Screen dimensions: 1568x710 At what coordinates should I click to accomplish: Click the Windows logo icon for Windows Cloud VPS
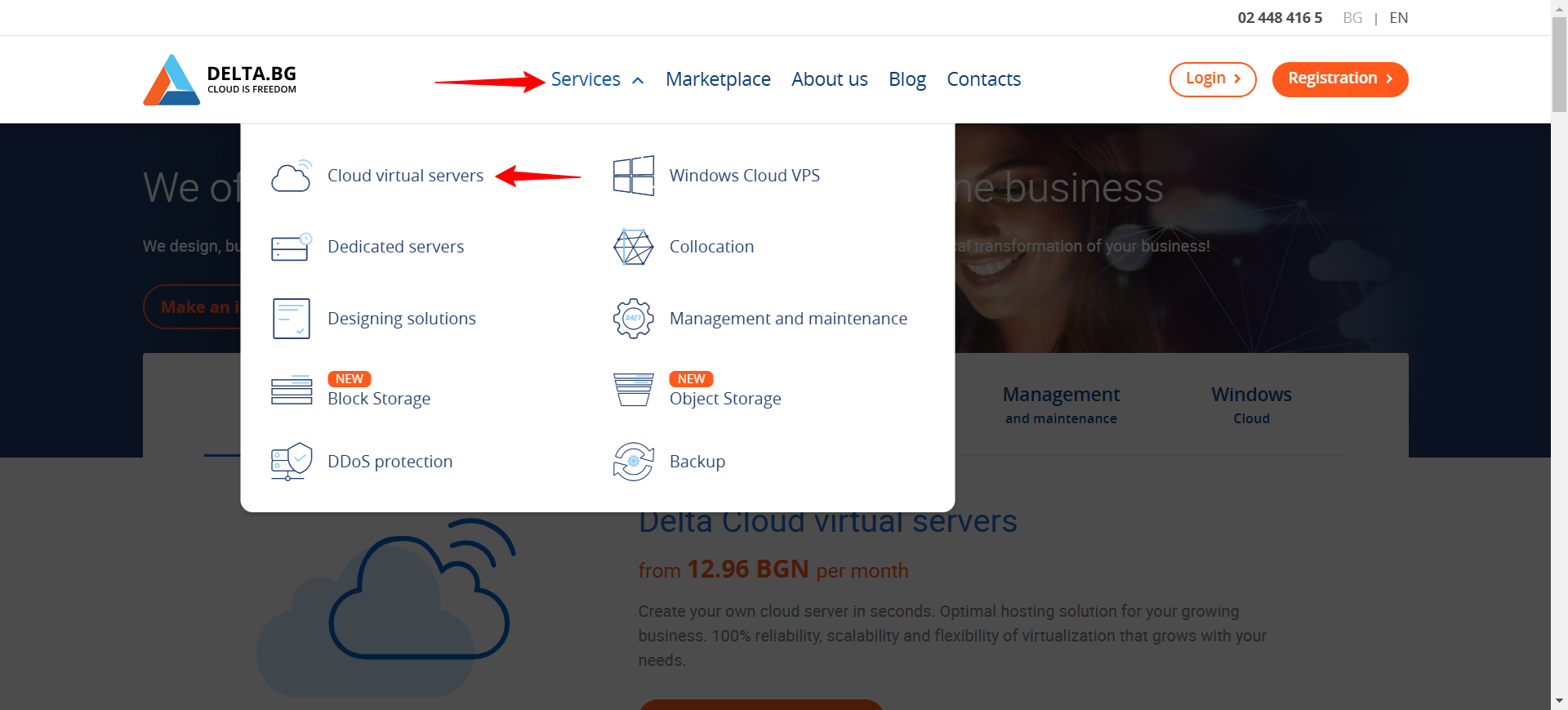[x=634, y=176]
